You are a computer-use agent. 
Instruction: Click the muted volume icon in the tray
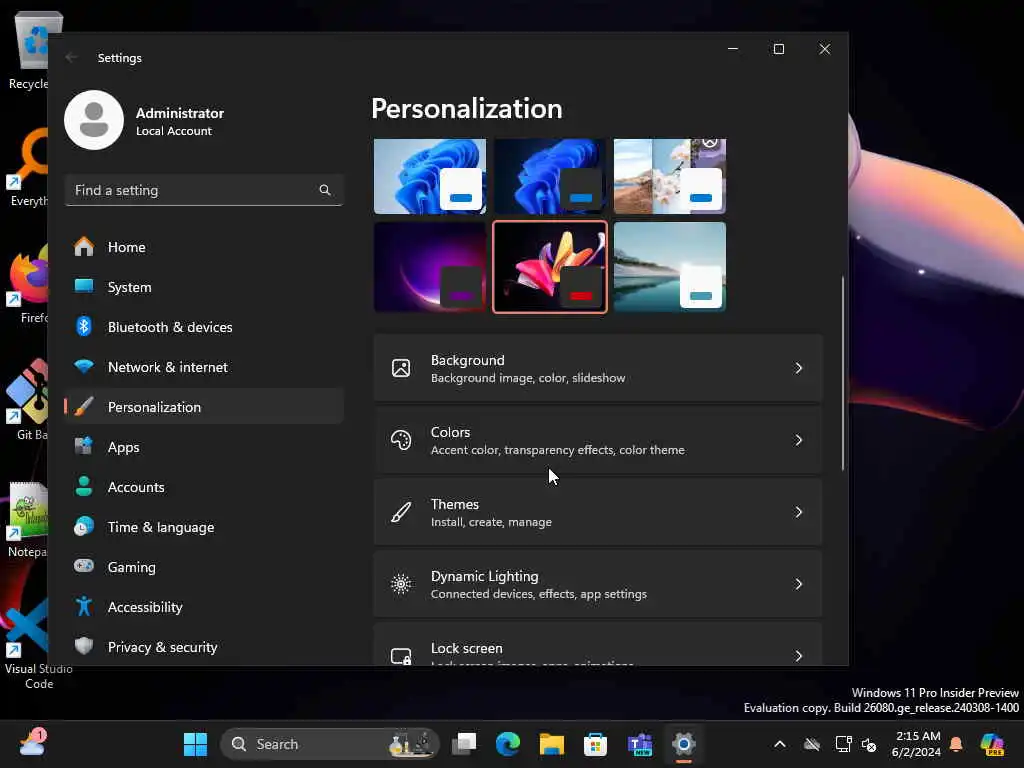pyautogui.click(x=869, y=744)
